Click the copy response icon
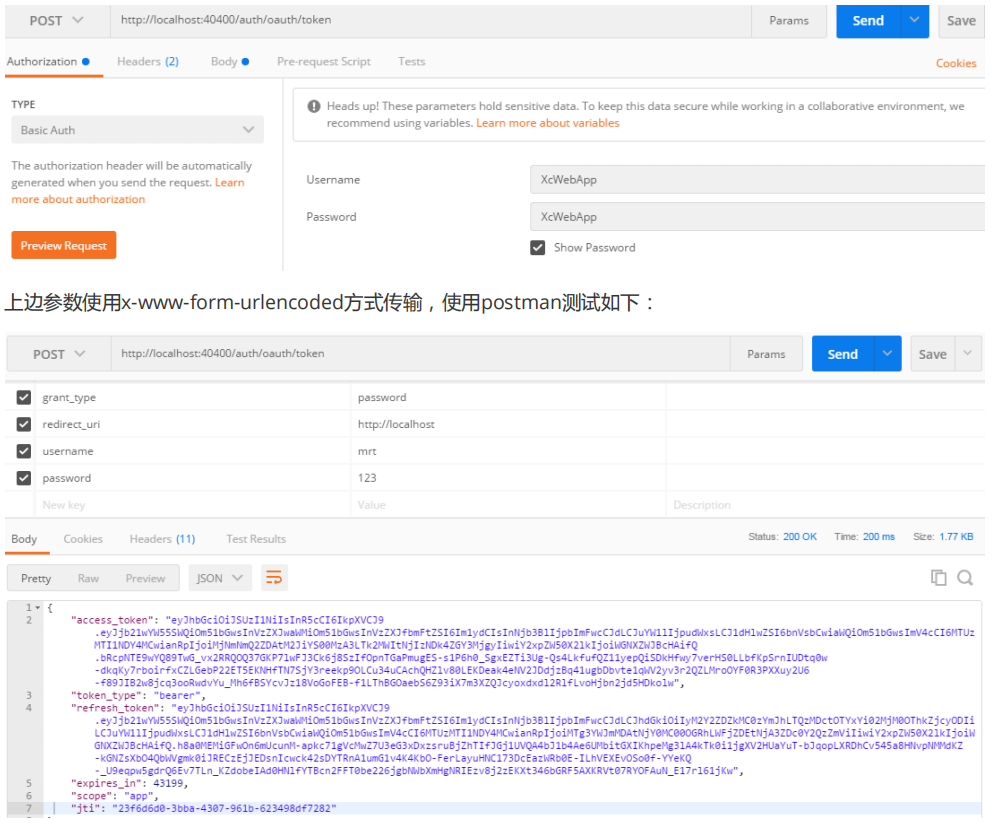 click(x=938, y=577)
